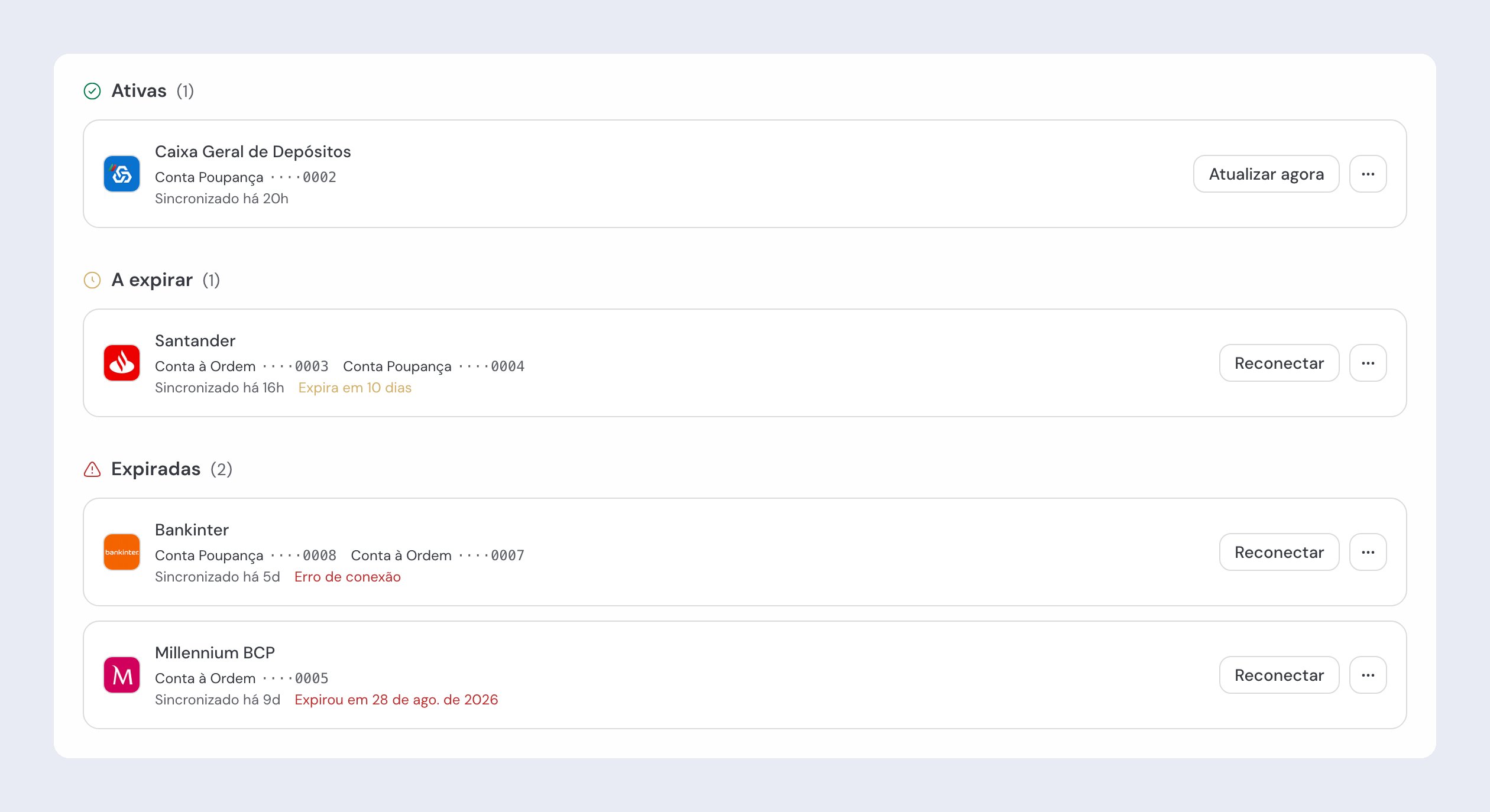Click the Santander flame logo
1490x812 pixels.
(x=122, y=363)
